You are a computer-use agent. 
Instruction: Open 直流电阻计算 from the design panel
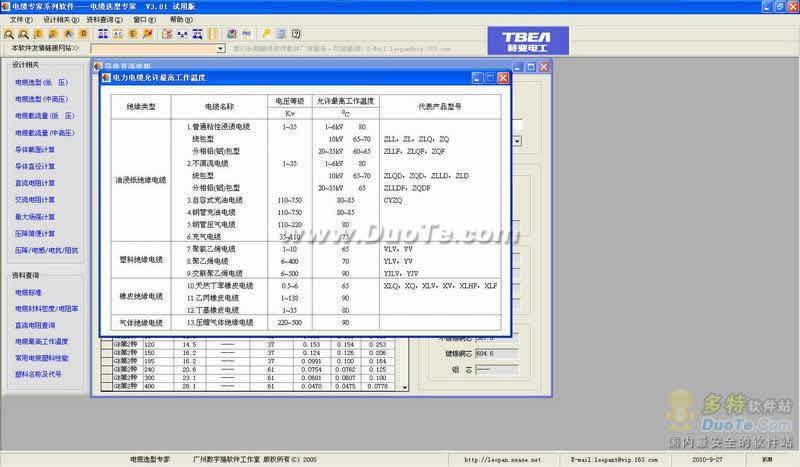click(x=35, y=183)
